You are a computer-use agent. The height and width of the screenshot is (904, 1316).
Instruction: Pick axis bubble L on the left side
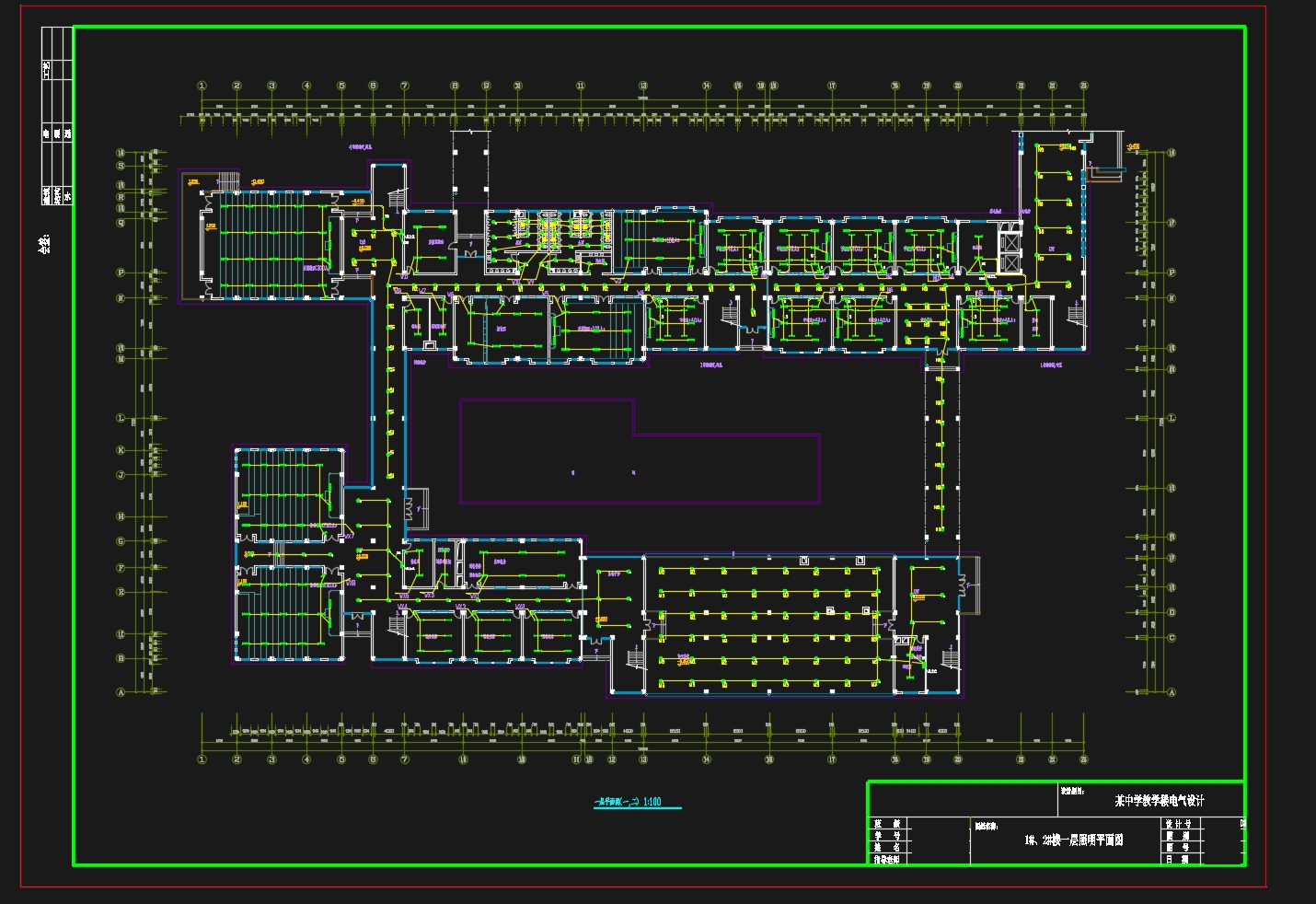[121, 418]
